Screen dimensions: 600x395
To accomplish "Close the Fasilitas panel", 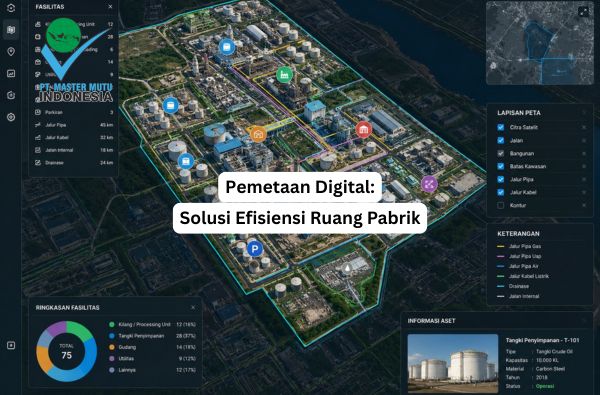I will 110,7.
